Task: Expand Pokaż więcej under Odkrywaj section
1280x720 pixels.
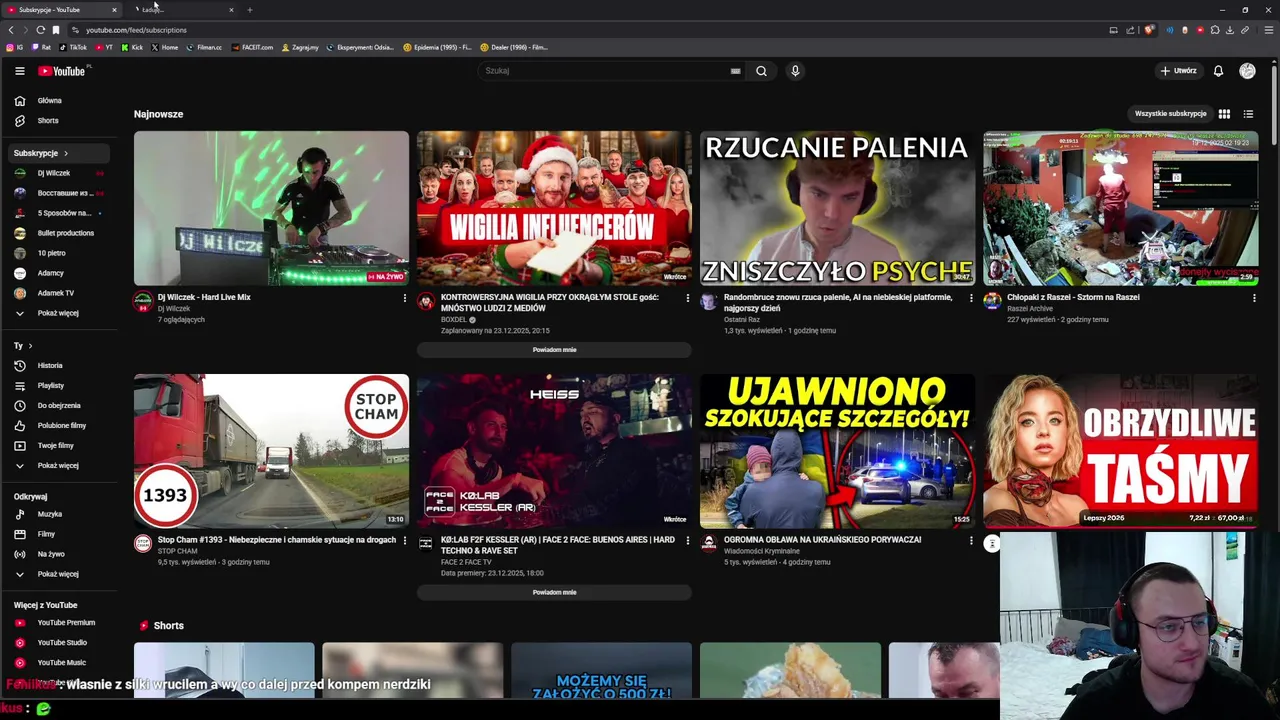Action: pos(58,574)
